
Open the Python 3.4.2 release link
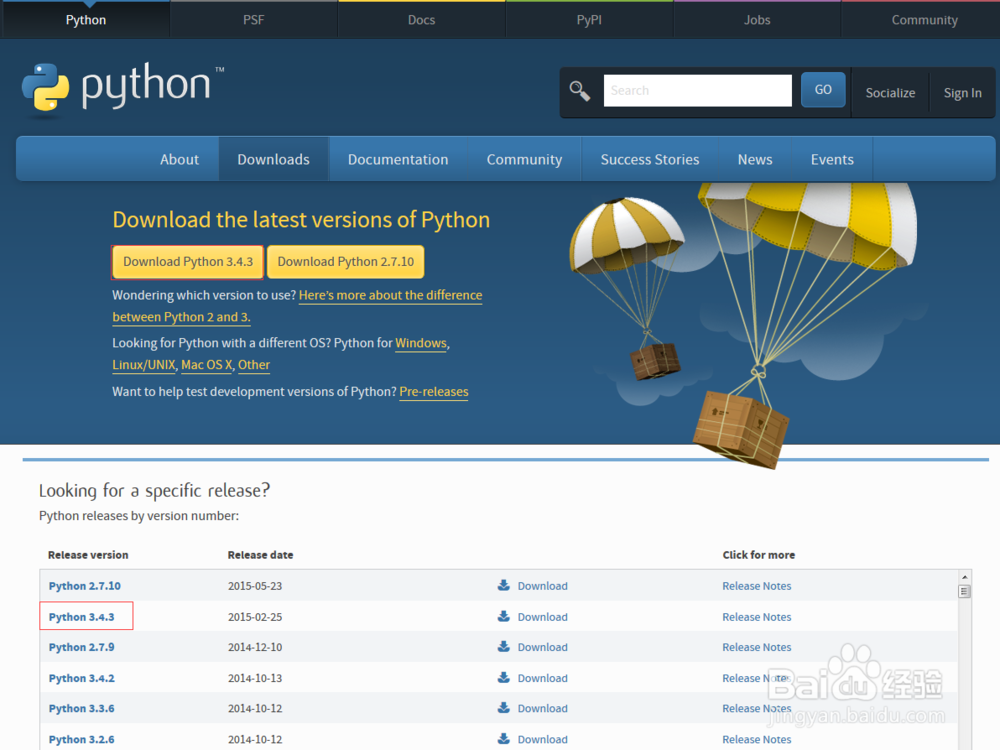[82, 678]
